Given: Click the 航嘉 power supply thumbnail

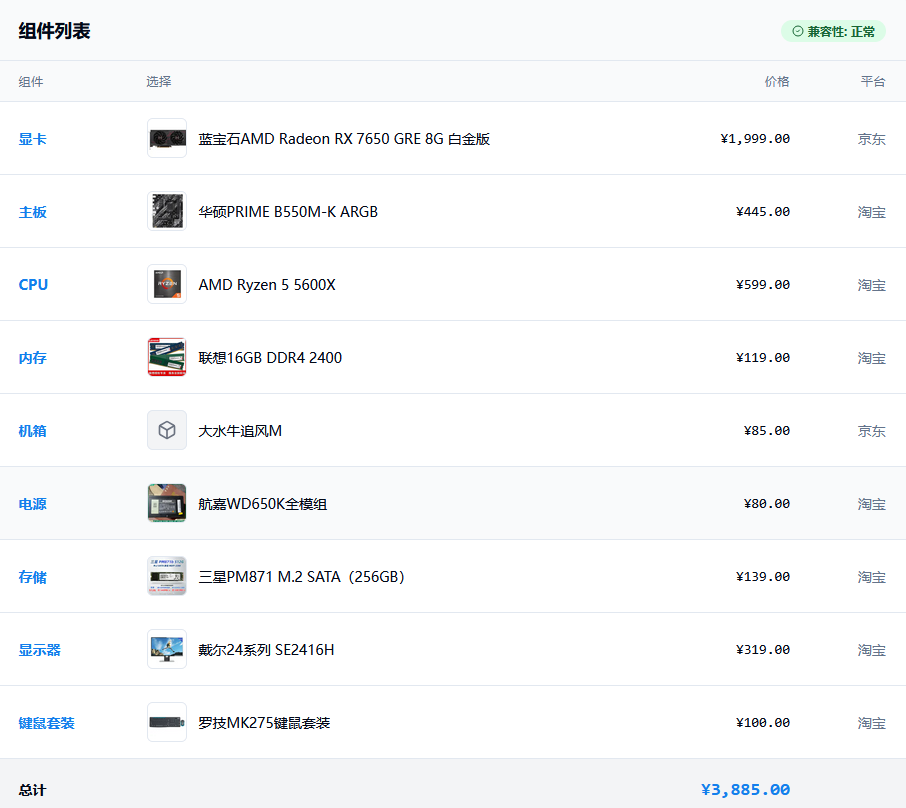Looking at the screenshot, I should point(167,503).
